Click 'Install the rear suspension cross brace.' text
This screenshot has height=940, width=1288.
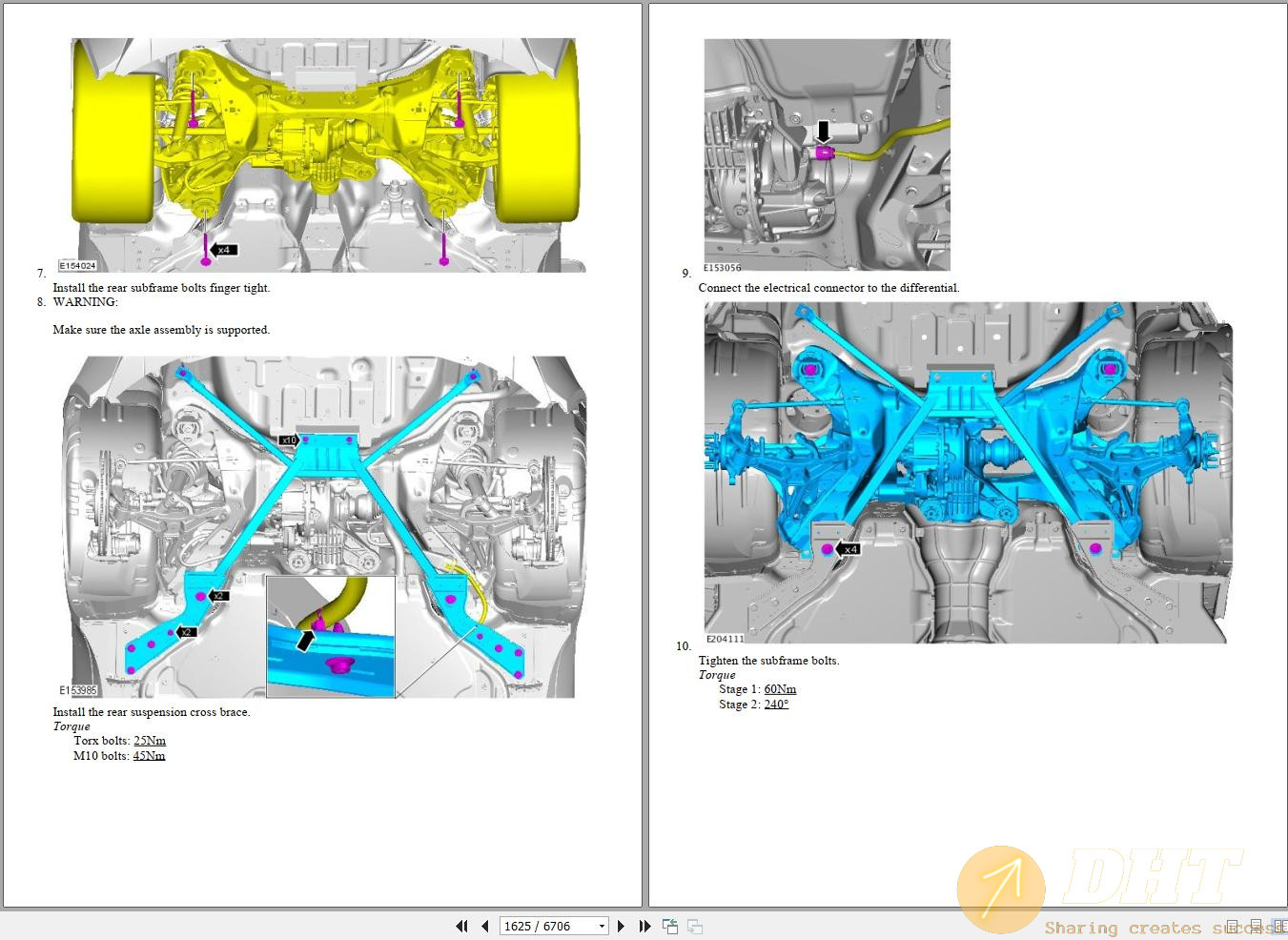tap(152, 712)
